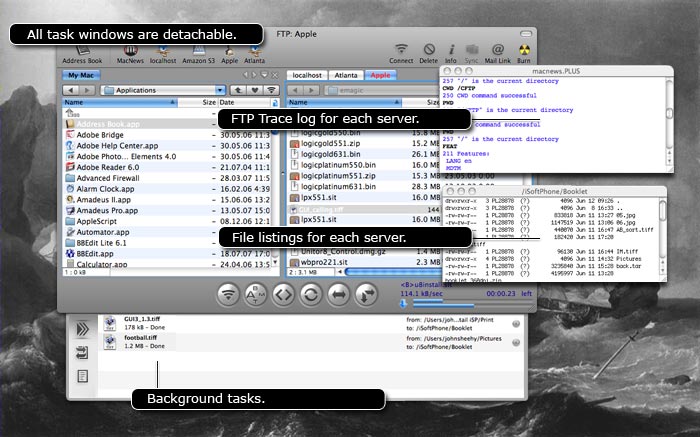Click the left-triangle pane header icon
The height and width of the screenshot is (437, 700).
[x=246, y=75]
